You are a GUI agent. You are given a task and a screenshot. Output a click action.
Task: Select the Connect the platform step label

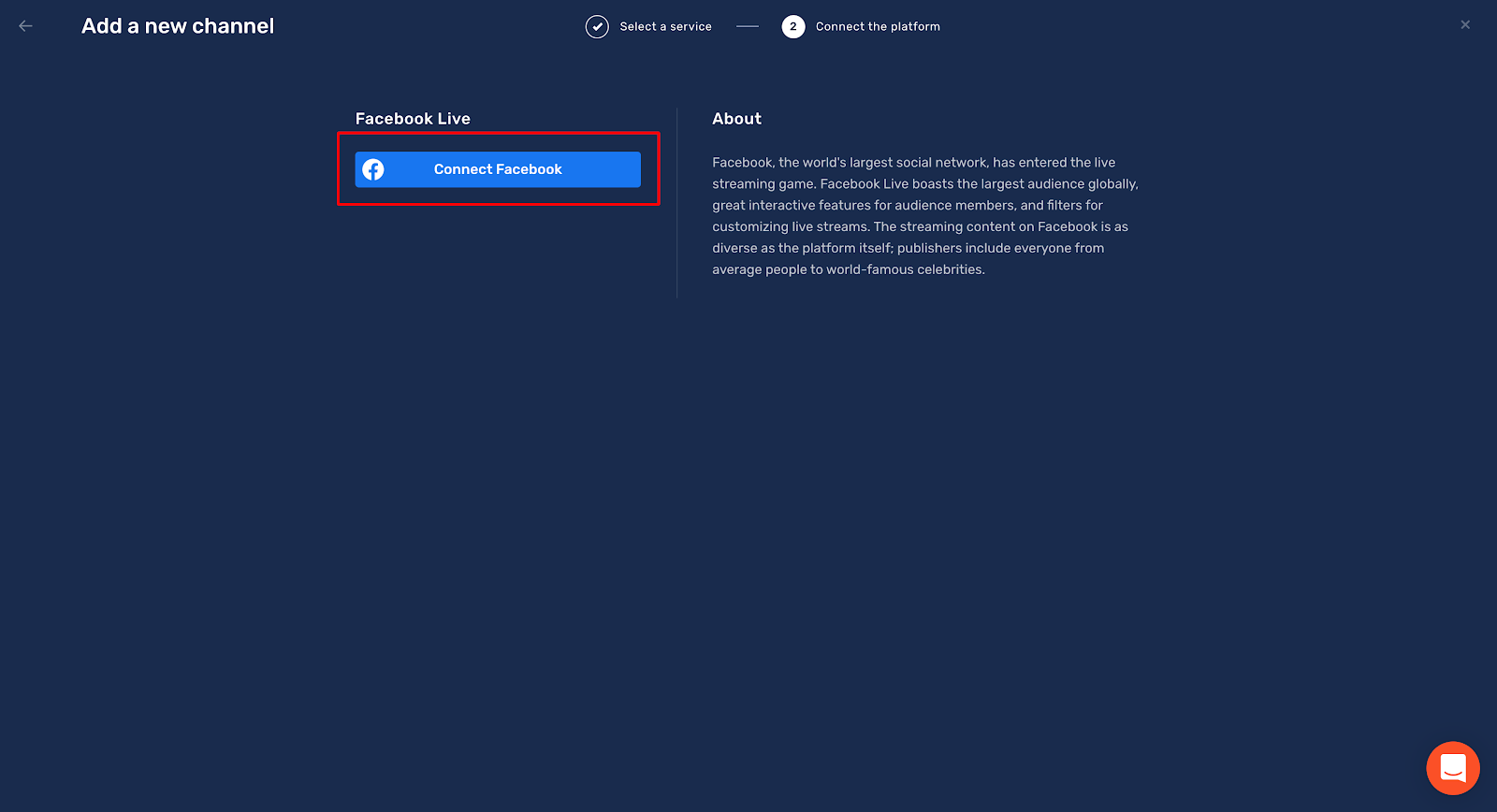click(x=878, y=26)
